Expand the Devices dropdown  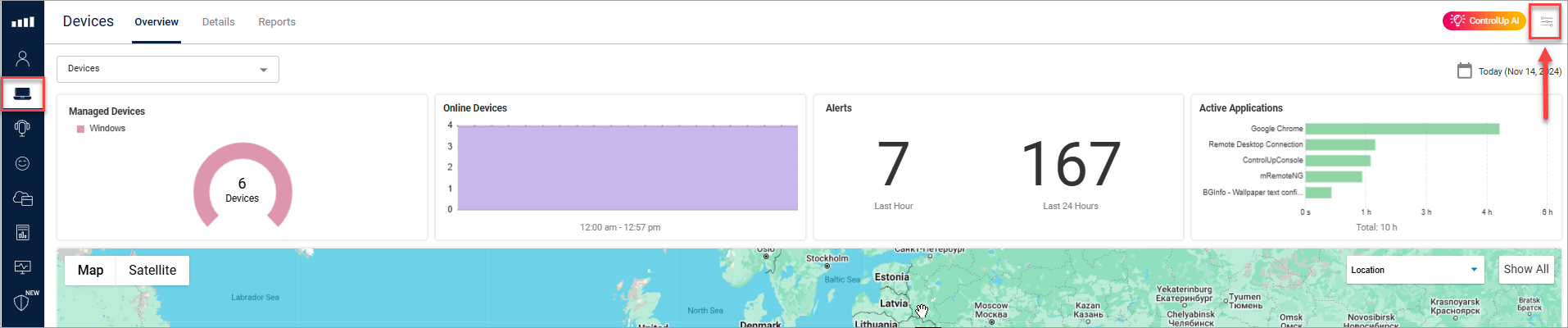point(168,69)
